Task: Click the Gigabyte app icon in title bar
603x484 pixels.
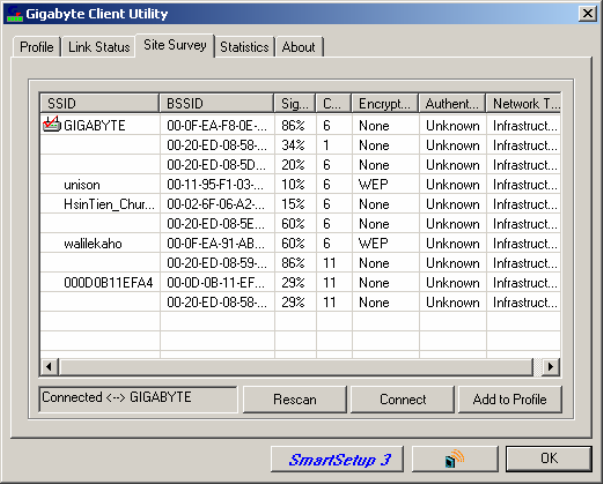Action: (15, 14)
